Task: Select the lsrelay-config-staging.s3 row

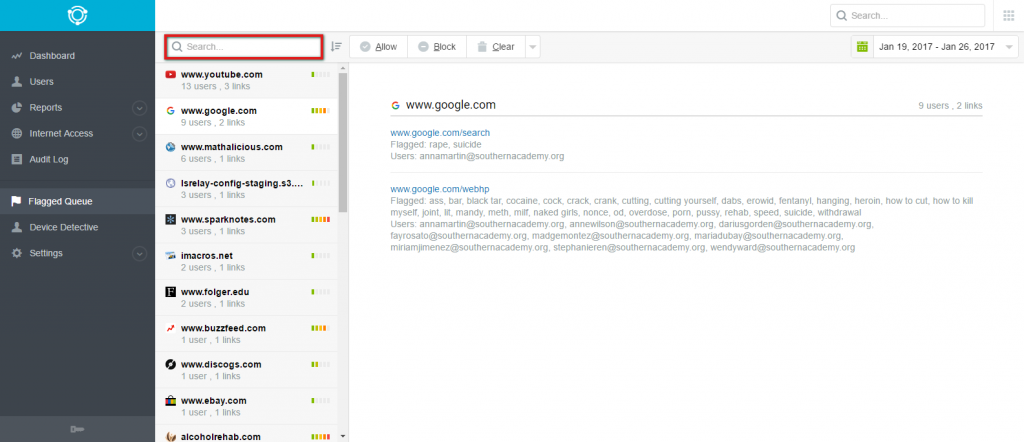Action: click(246, 189)
